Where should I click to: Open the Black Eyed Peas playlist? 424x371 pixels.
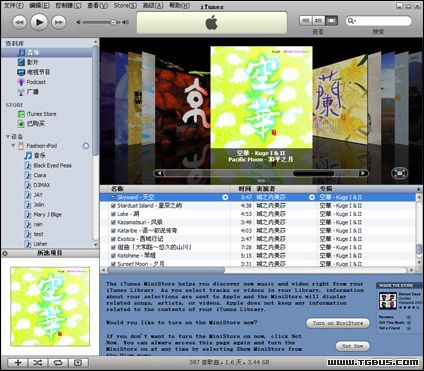pos(52,165)
